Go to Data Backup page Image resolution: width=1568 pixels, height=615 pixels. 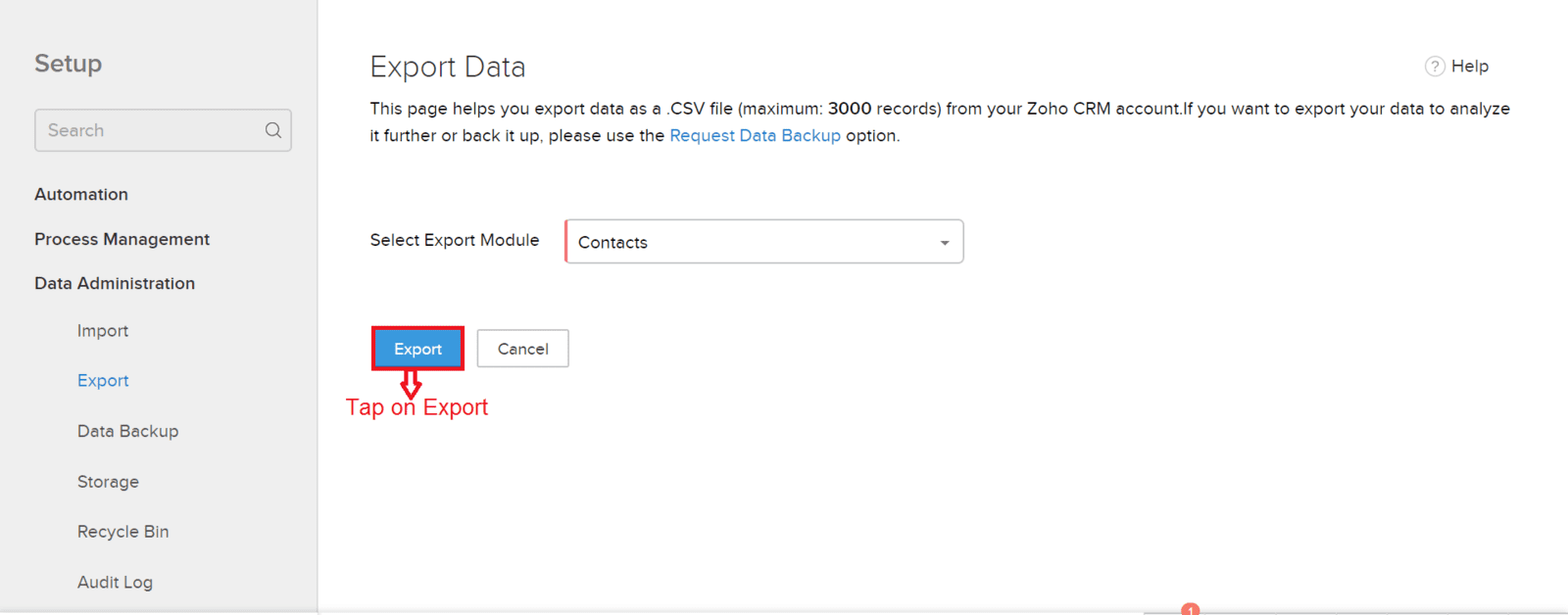point(127,431)
